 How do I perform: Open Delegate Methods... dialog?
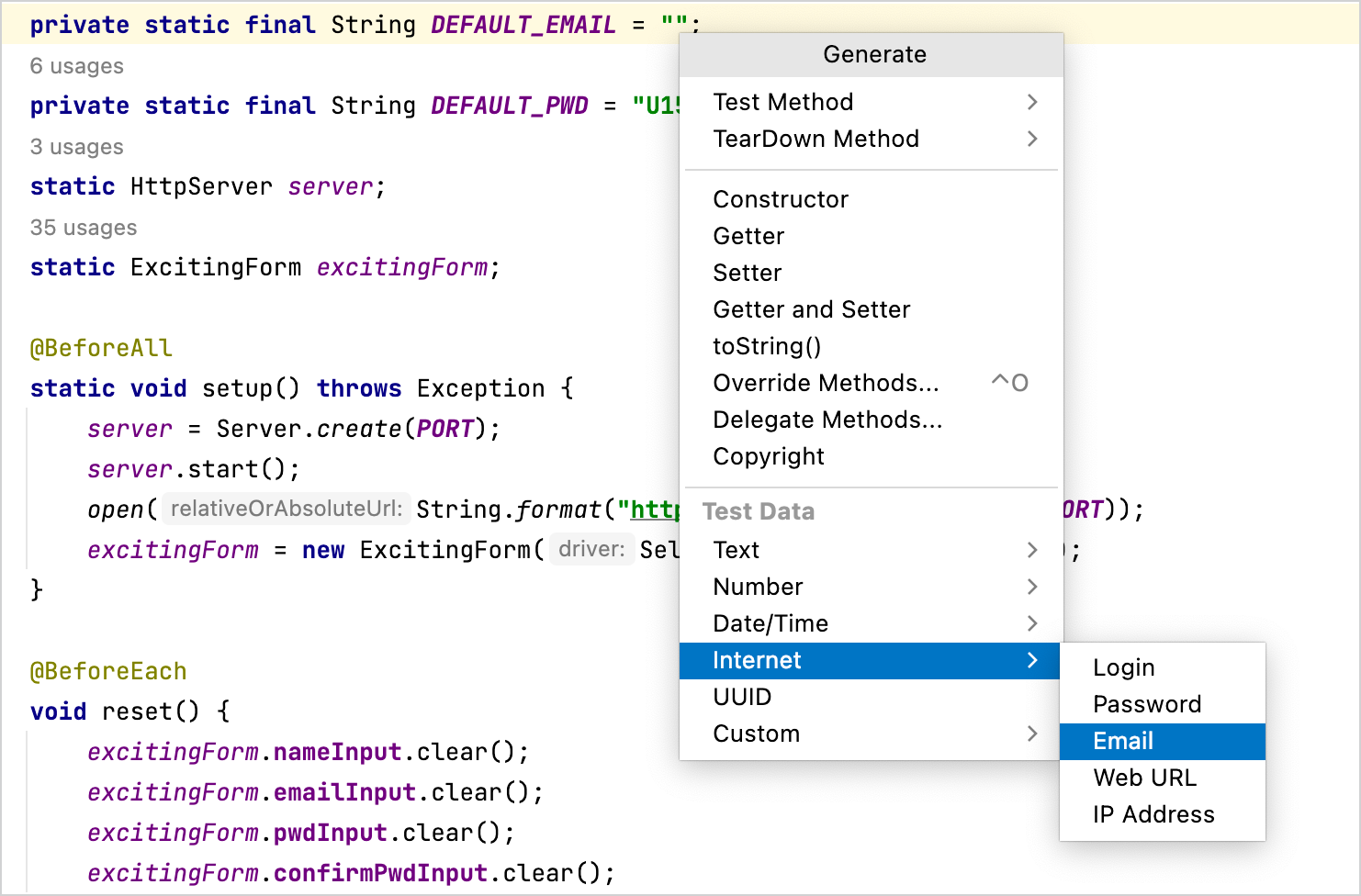coord(871,420)
